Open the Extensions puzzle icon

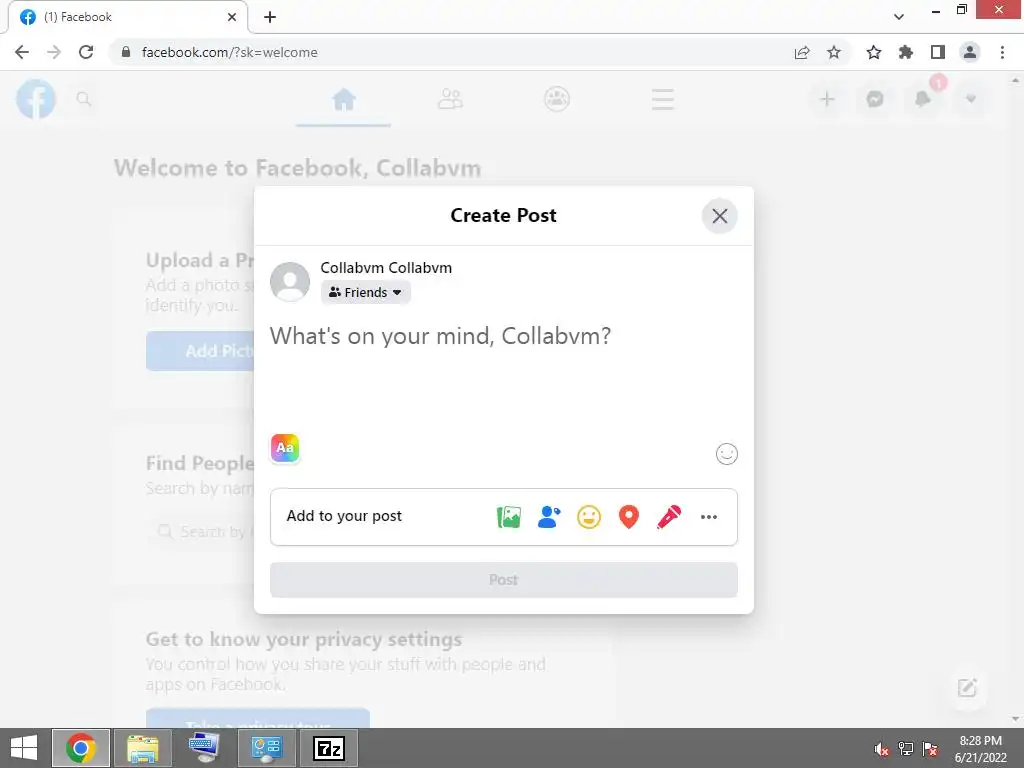click(906, 52)
